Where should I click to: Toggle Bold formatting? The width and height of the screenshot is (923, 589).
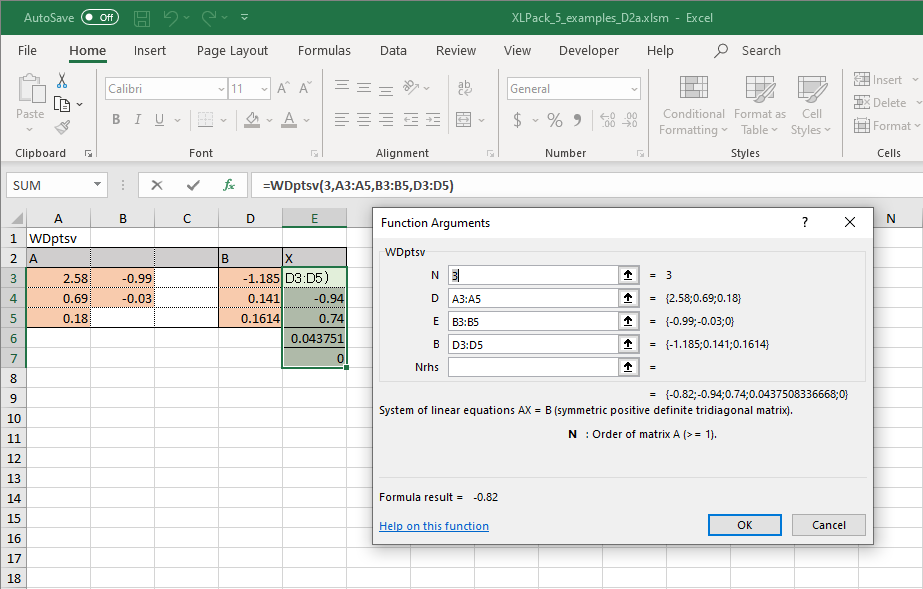(x=116, y=120)
